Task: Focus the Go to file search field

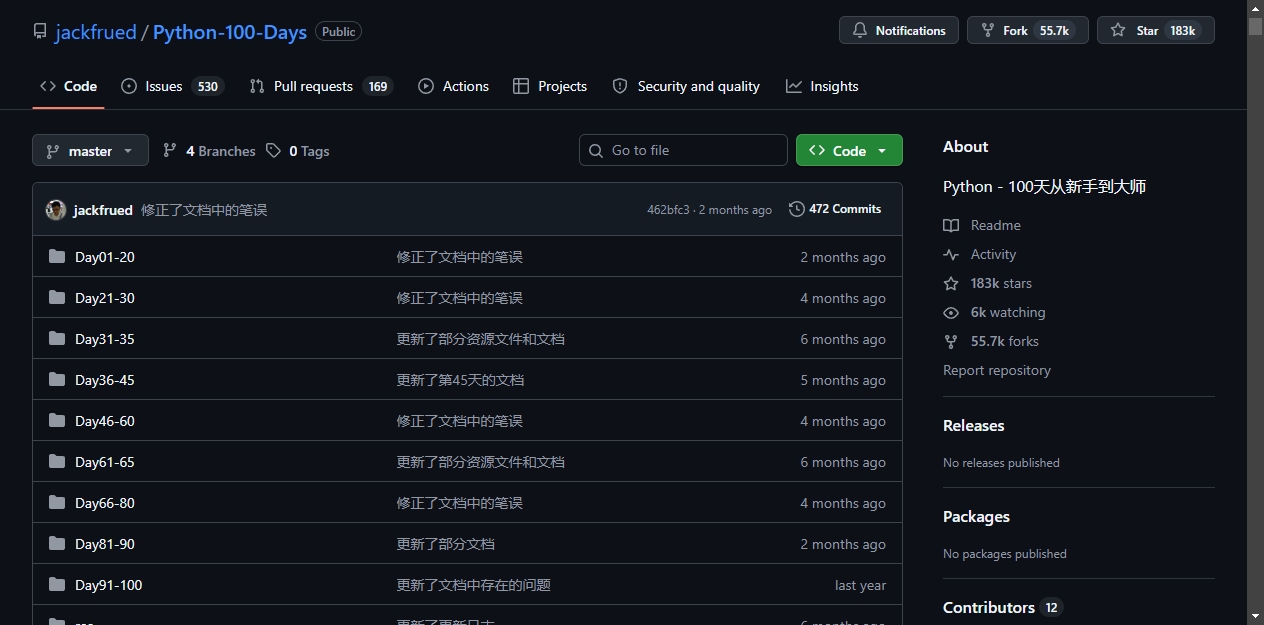Action: tap(683, 150)
